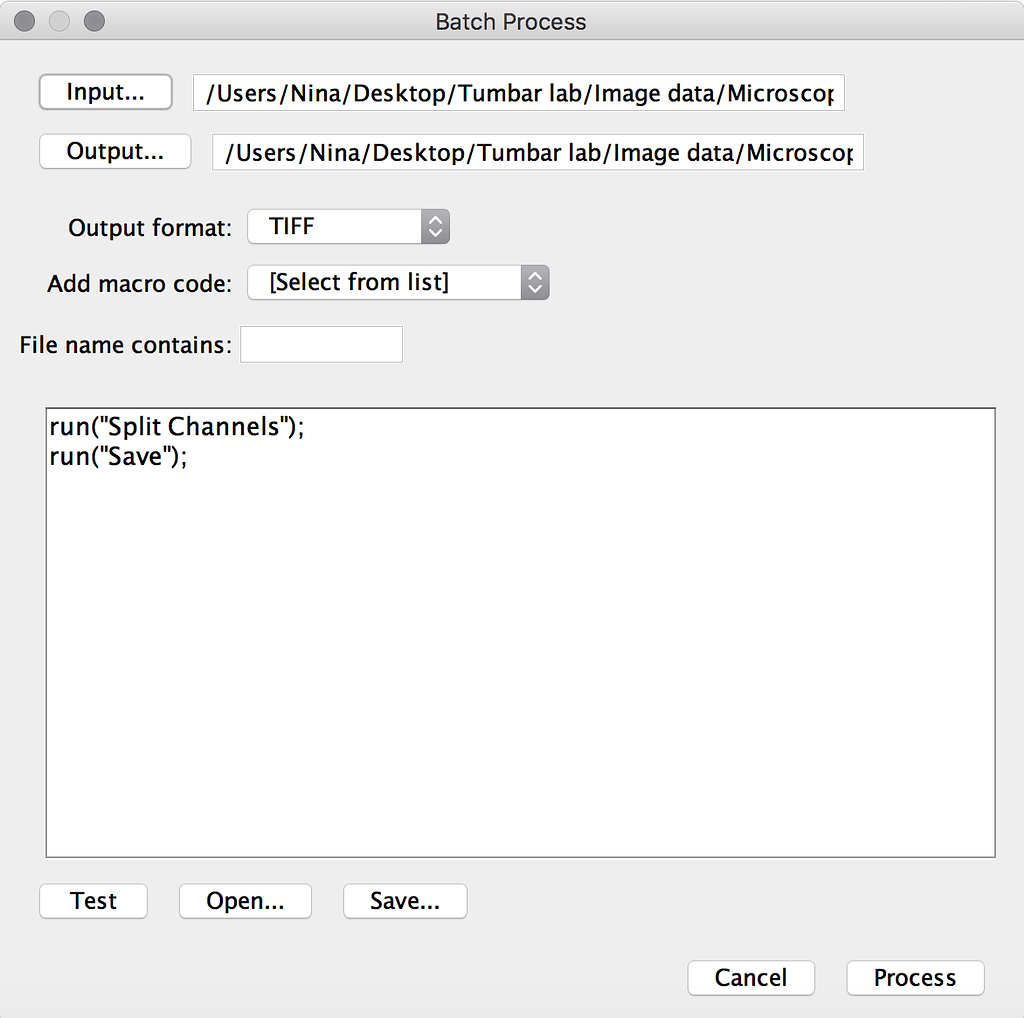
Task: Click Cancel to dismiss the Batch Process dialog
Action: click(751, 977)
